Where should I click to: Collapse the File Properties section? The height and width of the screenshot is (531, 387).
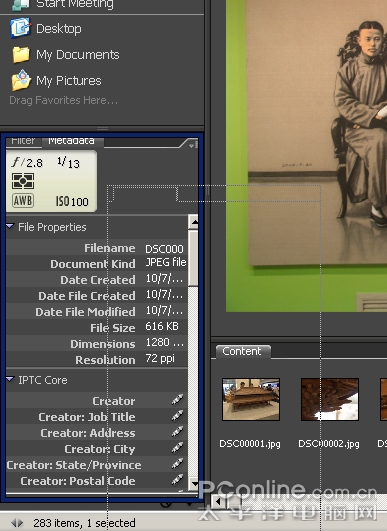point(10,226)
